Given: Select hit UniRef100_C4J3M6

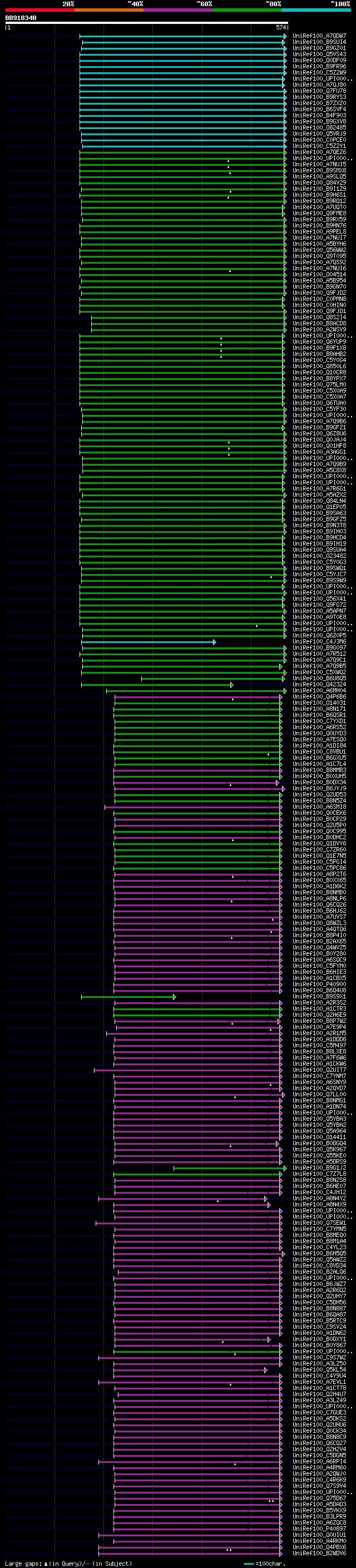Looking at the screenshot, I should (x=319, y=641).
